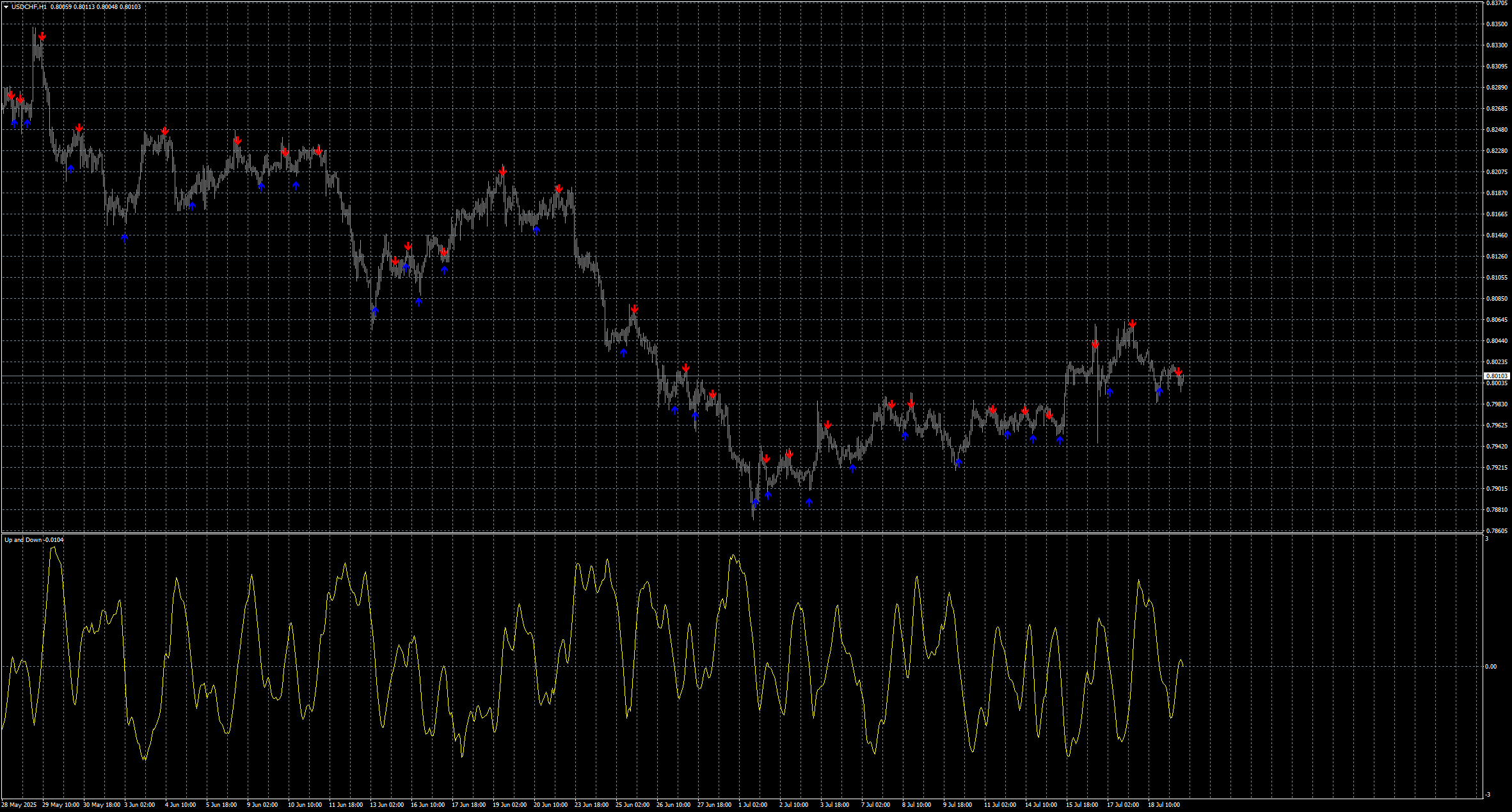Click the '3 Jun 02:00' time axis label

click(x=139, y=805)
